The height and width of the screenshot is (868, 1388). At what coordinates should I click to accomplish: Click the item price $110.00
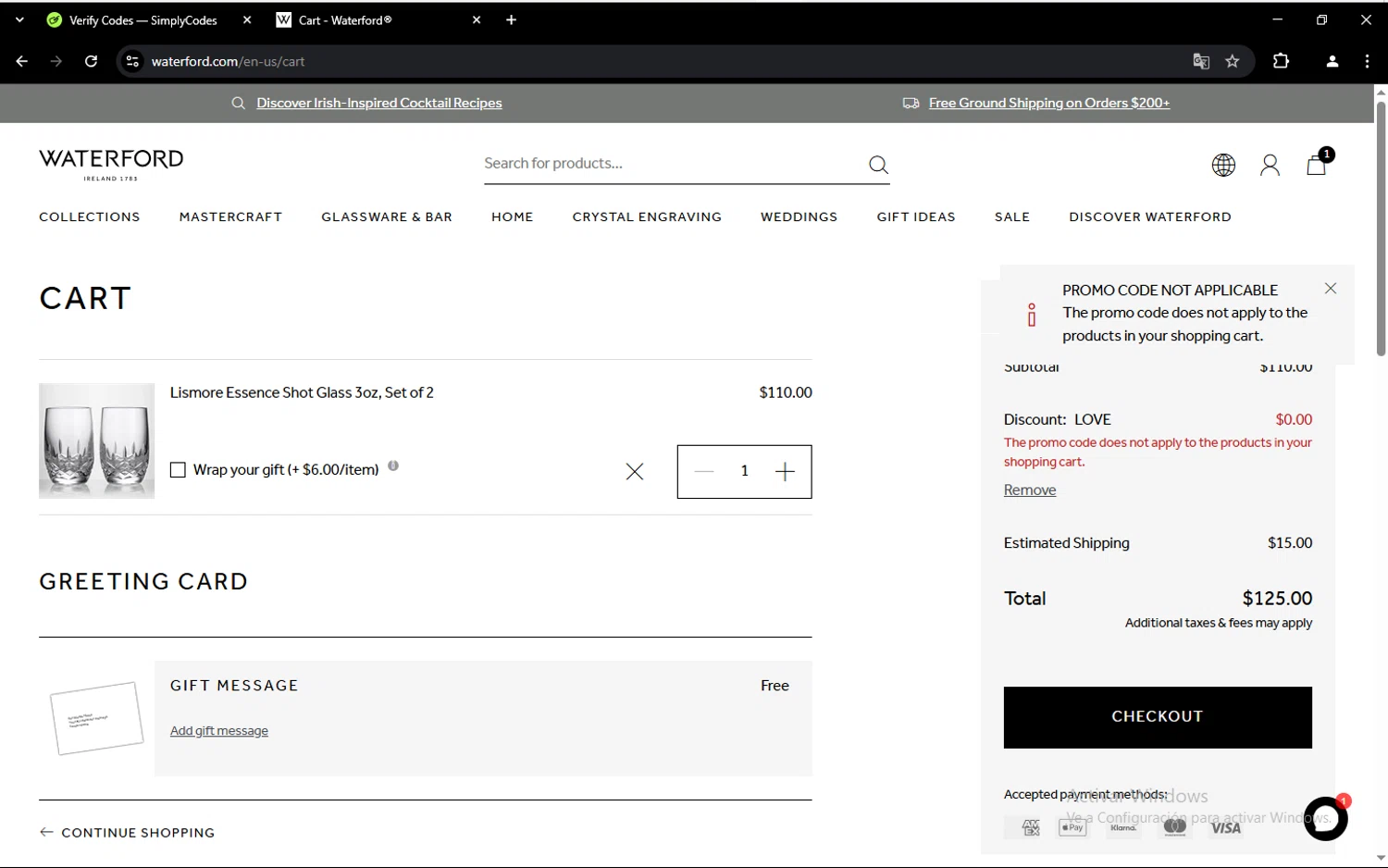(786, 392)
